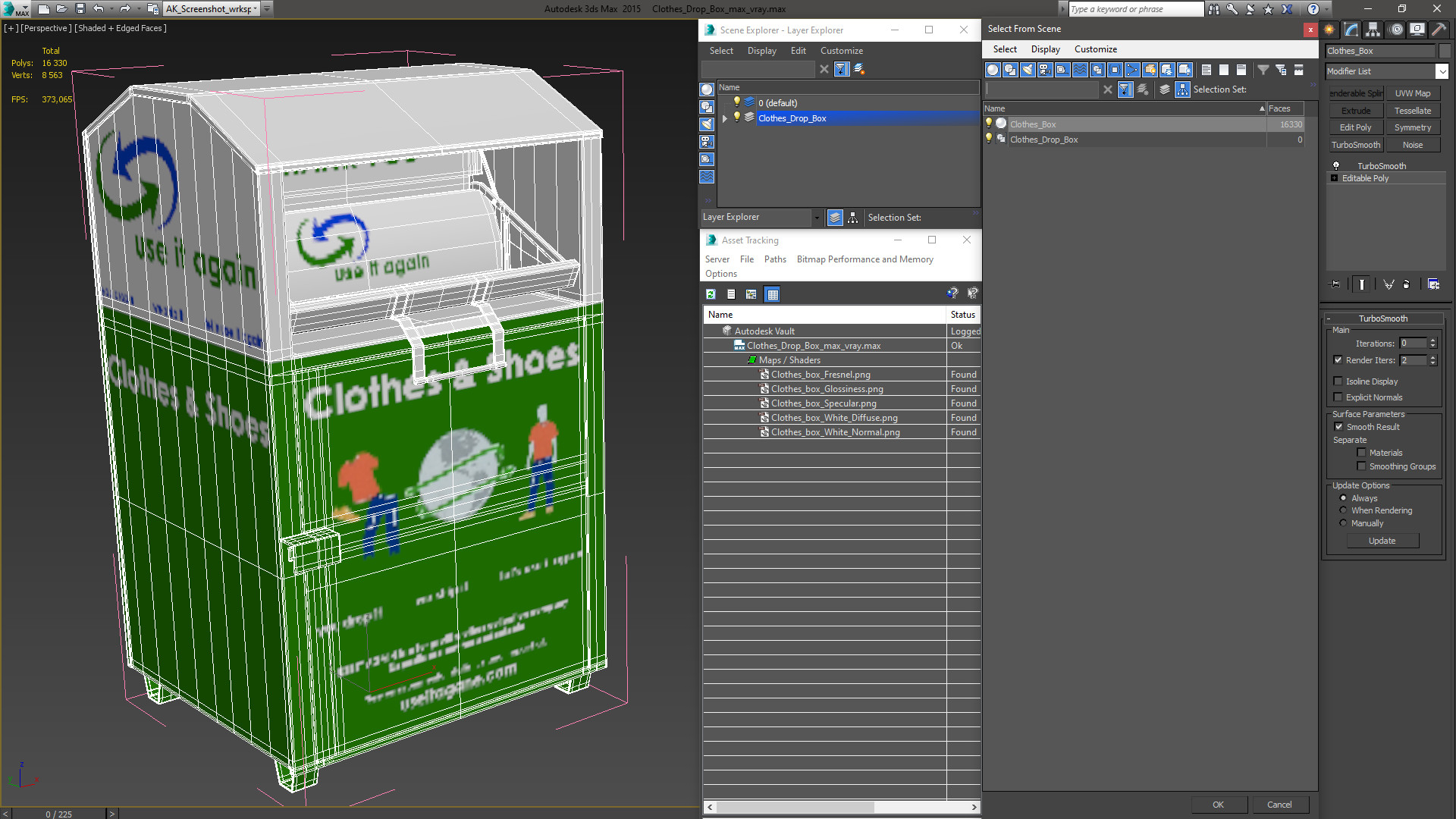The height and width of the screenshot is (819, 1456).
Task: Click the TurboSmooth Update button
Action: pos(1382,541)
